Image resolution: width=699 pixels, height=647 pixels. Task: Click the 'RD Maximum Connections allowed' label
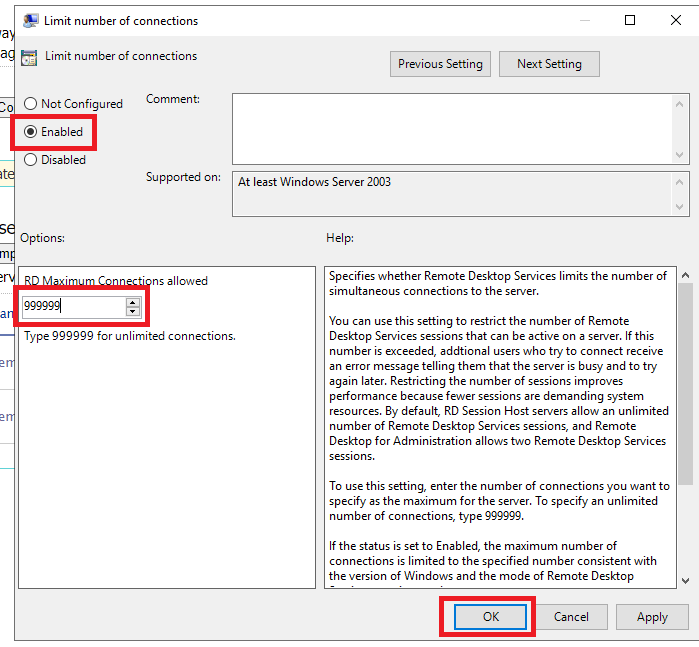116,281
